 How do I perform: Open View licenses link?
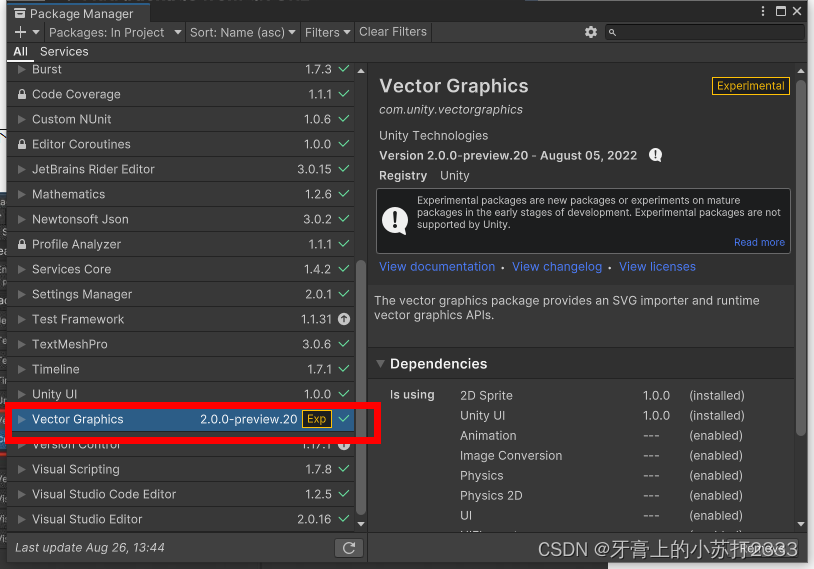click(x=657, y=267)
